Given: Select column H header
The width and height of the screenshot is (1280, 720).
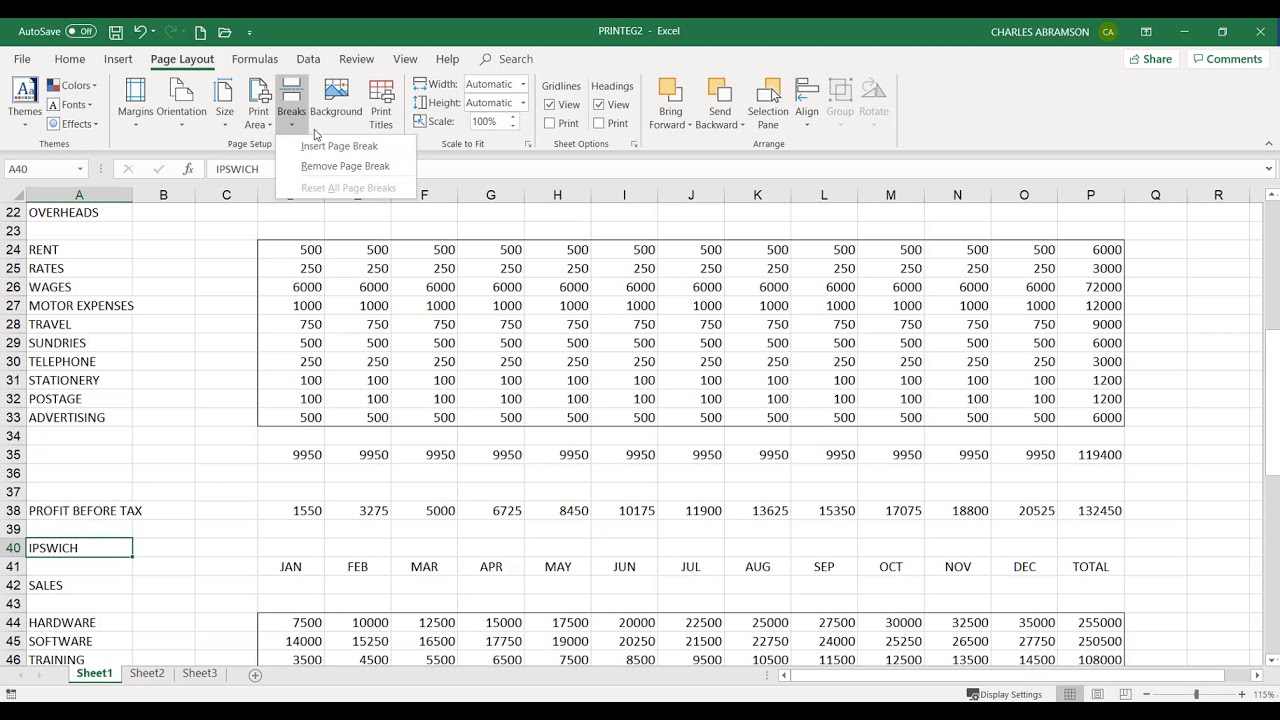Looking at the screenshot, I should [x=557, y=195].
